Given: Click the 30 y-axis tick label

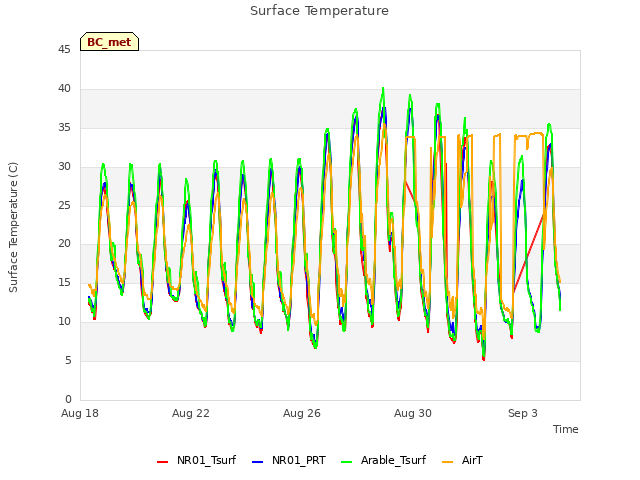Looking at the screenshot, I should [64, 166].
